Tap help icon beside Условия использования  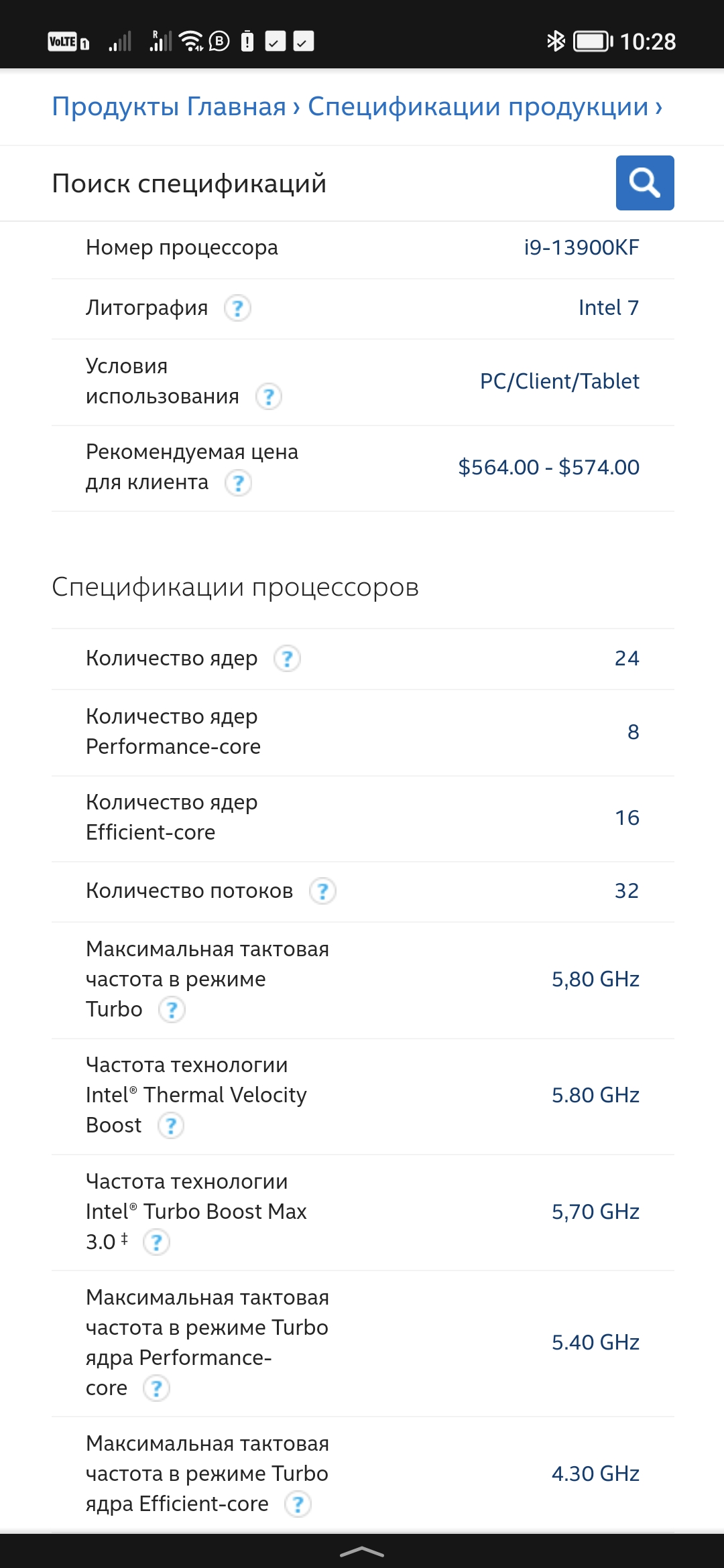tap(269, 397)
